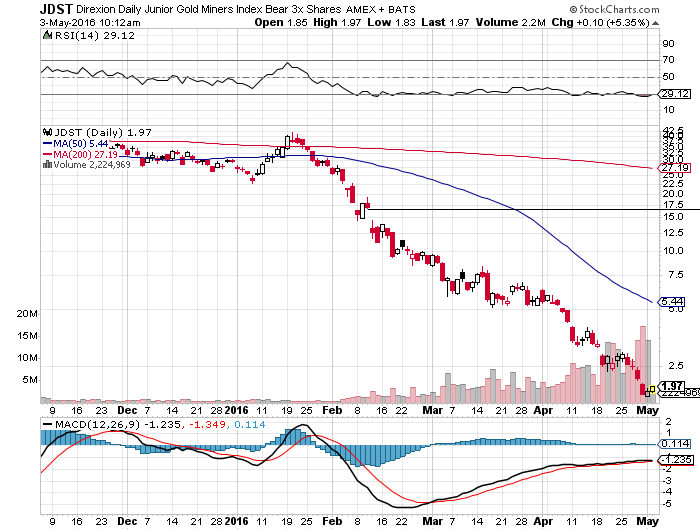Click the 20M volume axis label
This screenshot has width=700, height=530.
coord(27,313)
